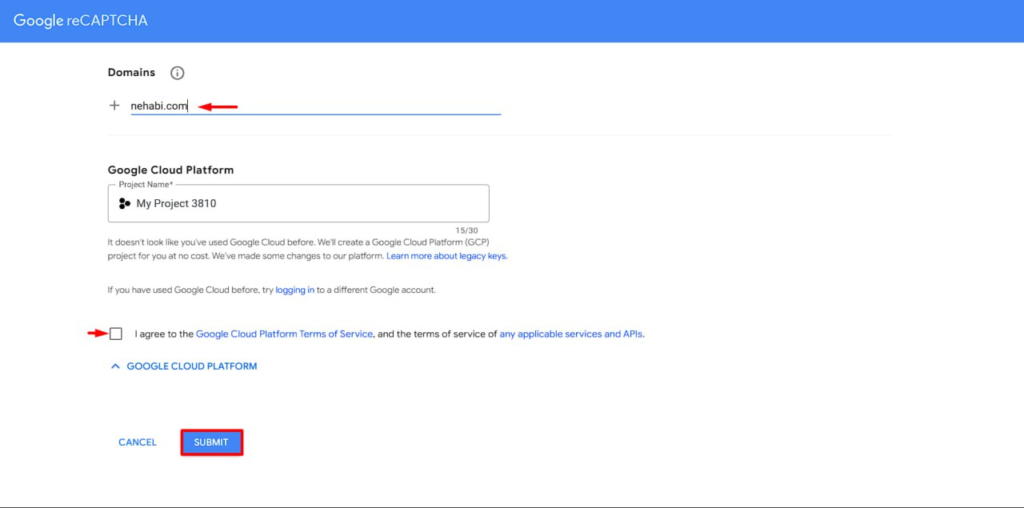Click the 15/30 character counter
This screenshot has height=508, width=1024.
click(x=468, y=230)
